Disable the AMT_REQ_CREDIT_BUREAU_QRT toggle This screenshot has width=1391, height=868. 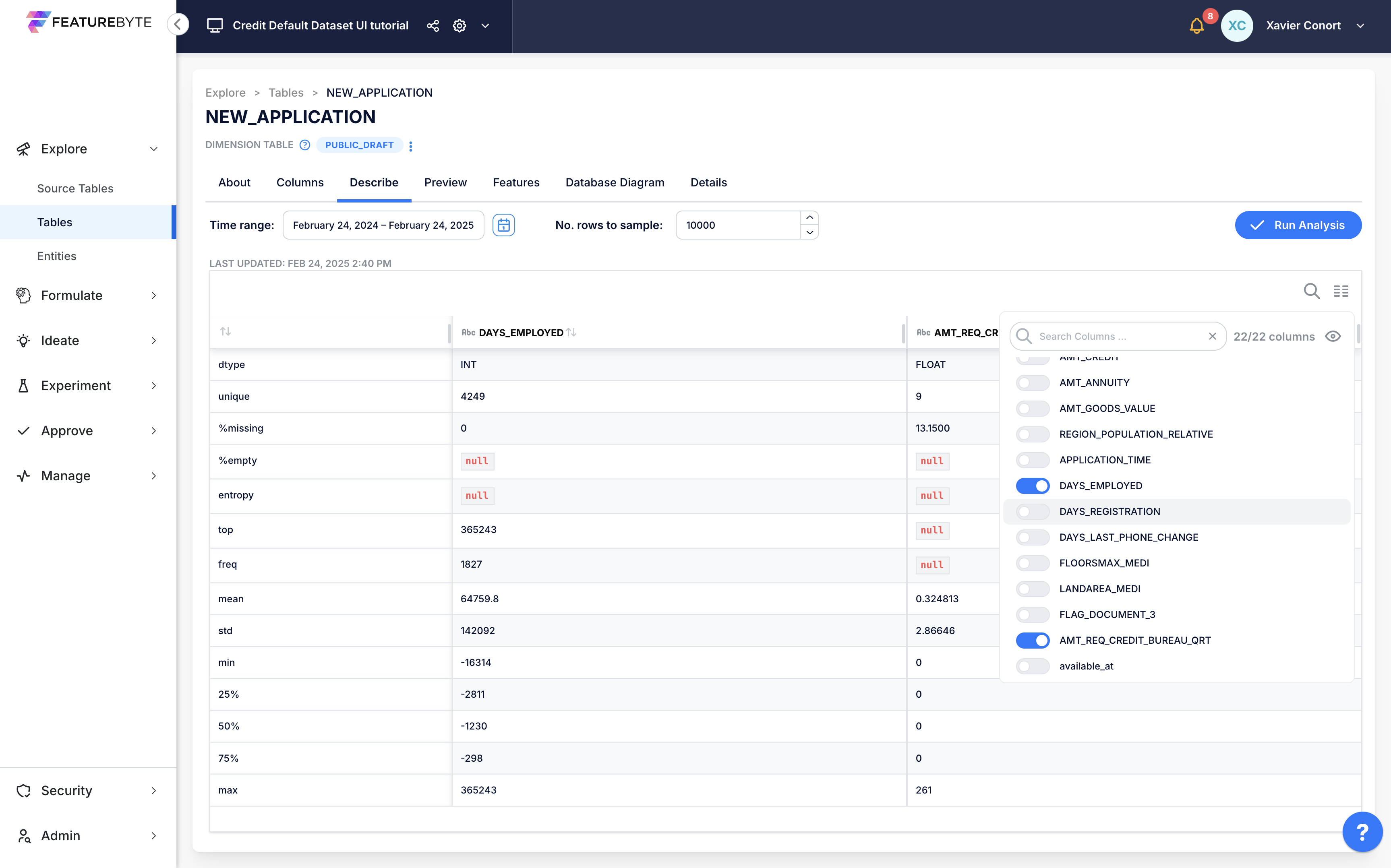click(x=1032, y=641)
